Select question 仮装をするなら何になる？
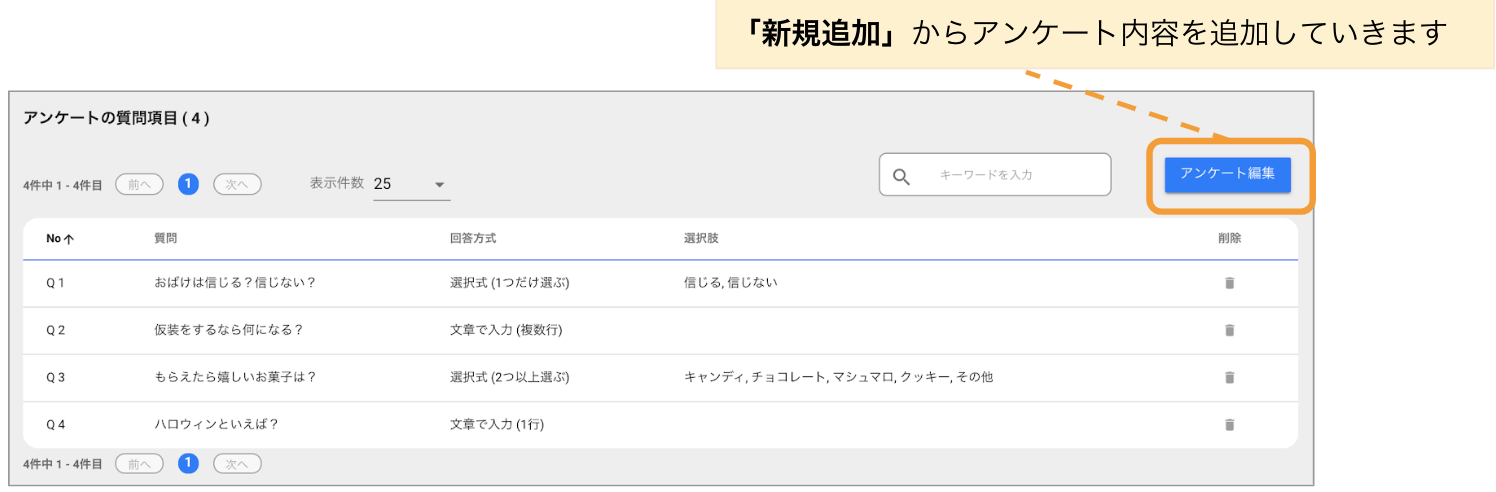Viewport: 1496px width, 492px height. (x=229, y=330)
